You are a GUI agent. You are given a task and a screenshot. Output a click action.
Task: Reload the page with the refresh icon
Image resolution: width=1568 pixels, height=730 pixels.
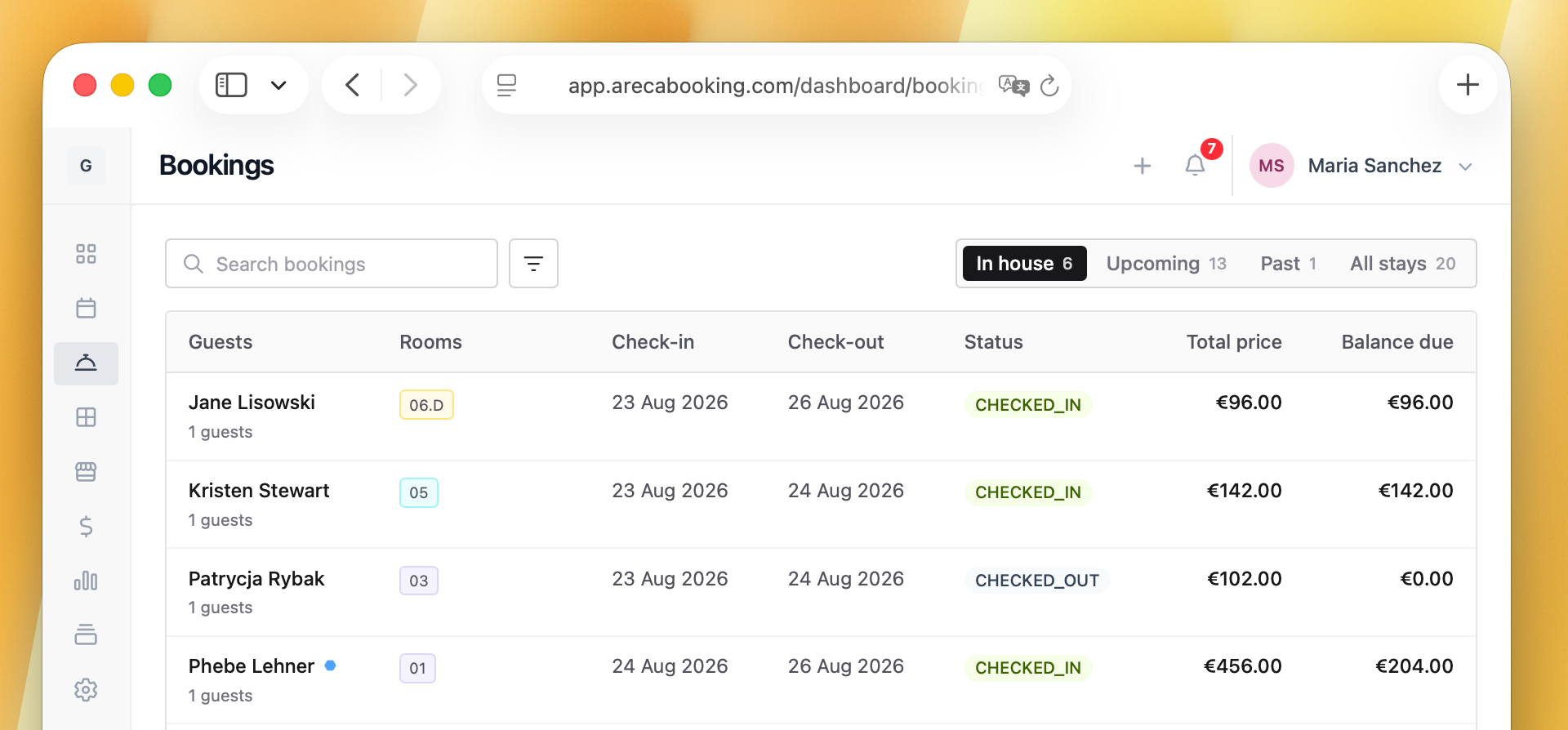coord(1049,85)
